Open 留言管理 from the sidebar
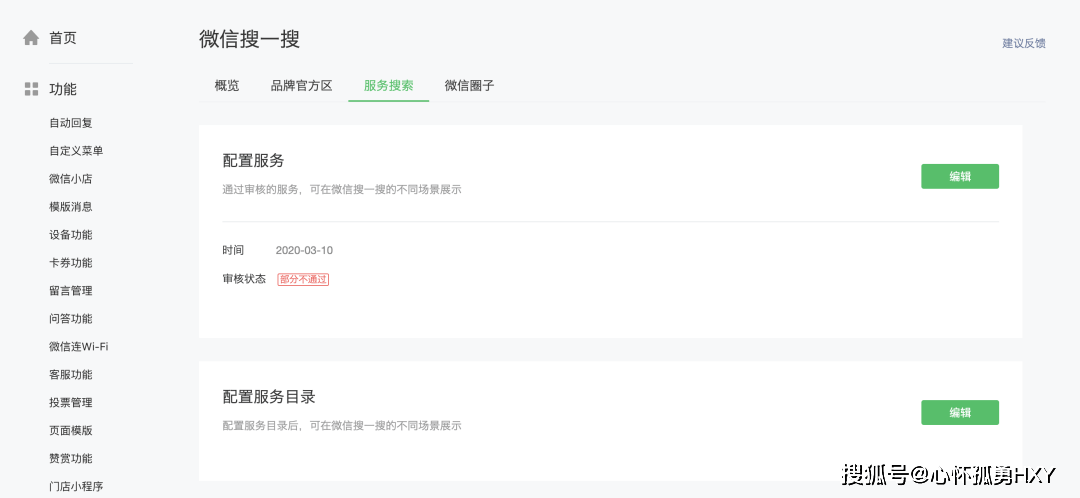Image resolution: width=1080 pixels, height=498 pixels. pos(71,291)
